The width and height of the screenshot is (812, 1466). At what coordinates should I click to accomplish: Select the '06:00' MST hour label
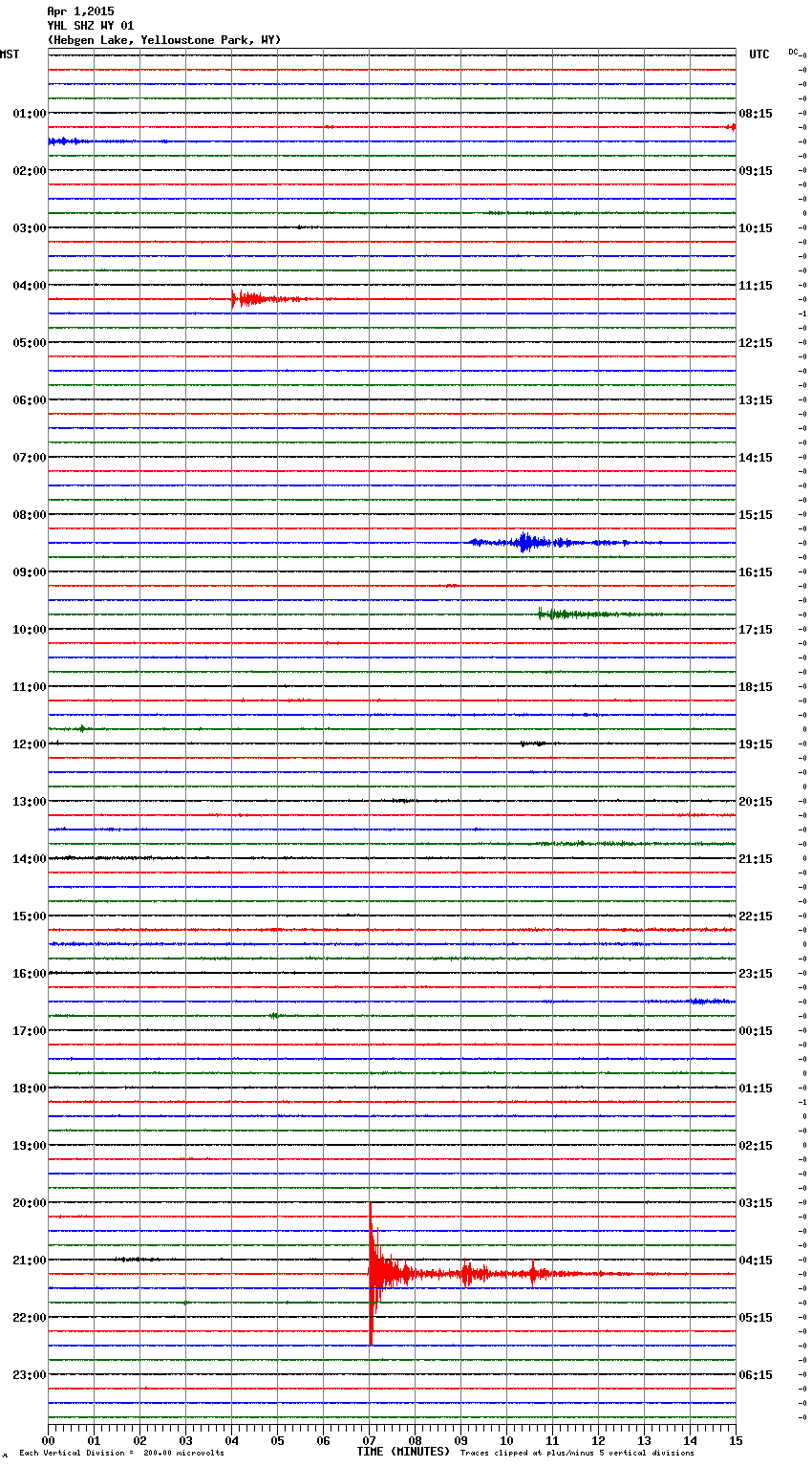30,400
